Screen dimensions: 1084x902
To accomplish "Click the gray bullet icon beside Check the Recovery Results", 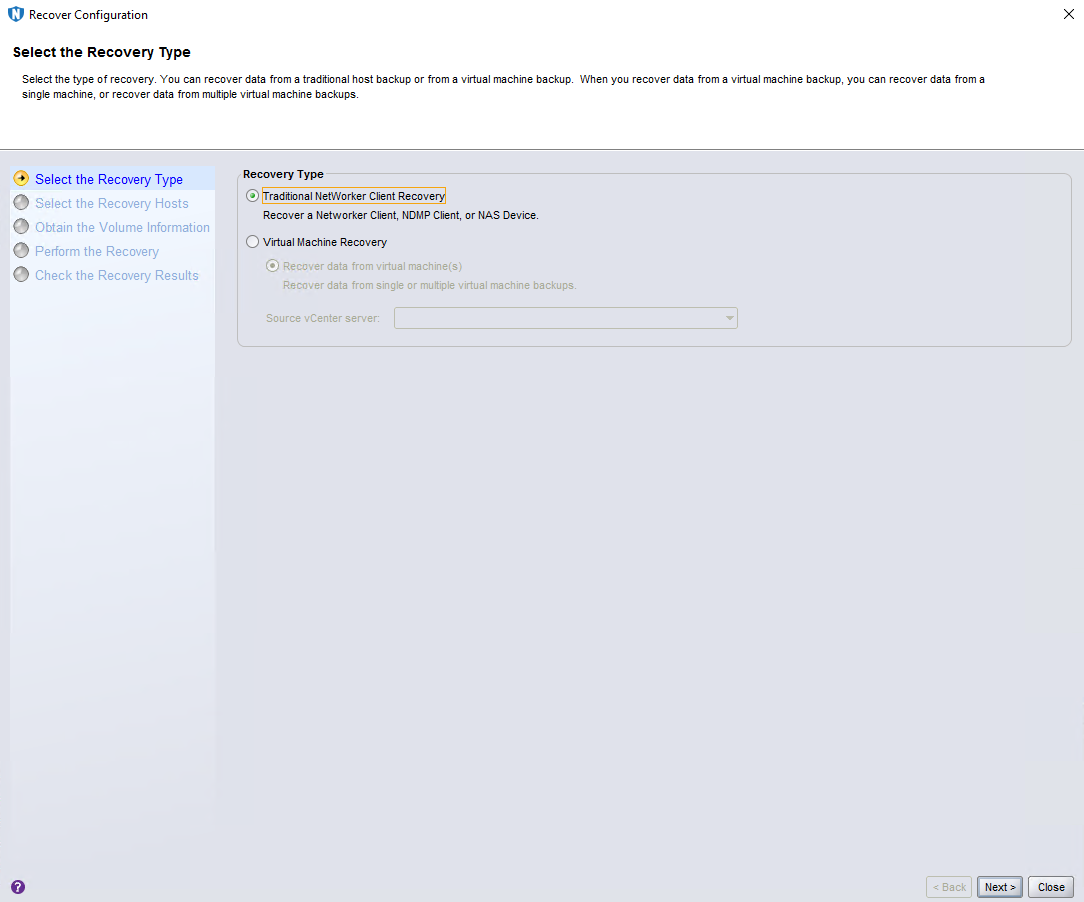I will (21, 275).
